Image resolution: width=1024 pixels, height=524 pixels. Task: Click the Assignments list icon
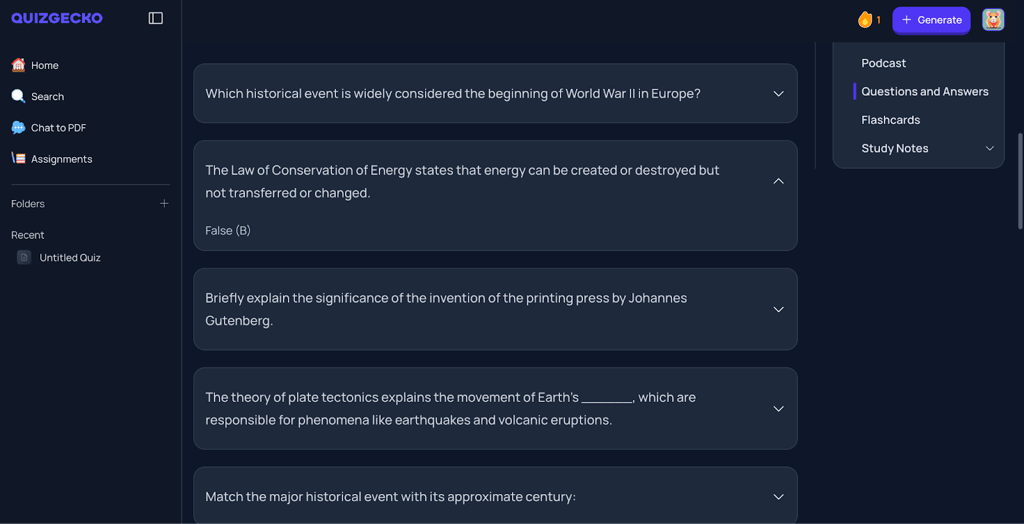point(18,158)
